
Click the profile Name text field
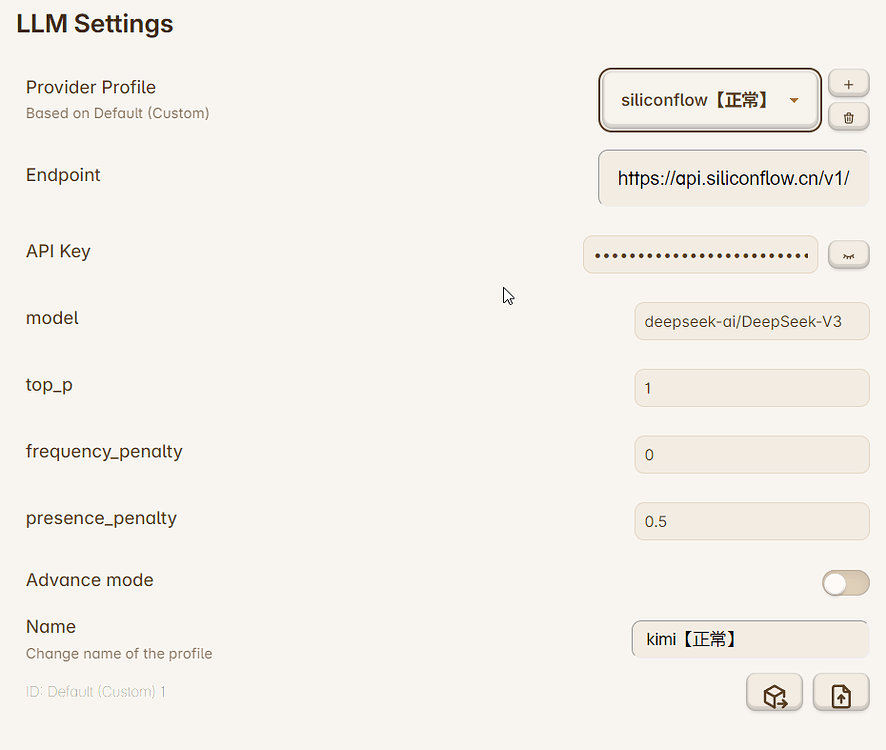[x=749, y=639]
